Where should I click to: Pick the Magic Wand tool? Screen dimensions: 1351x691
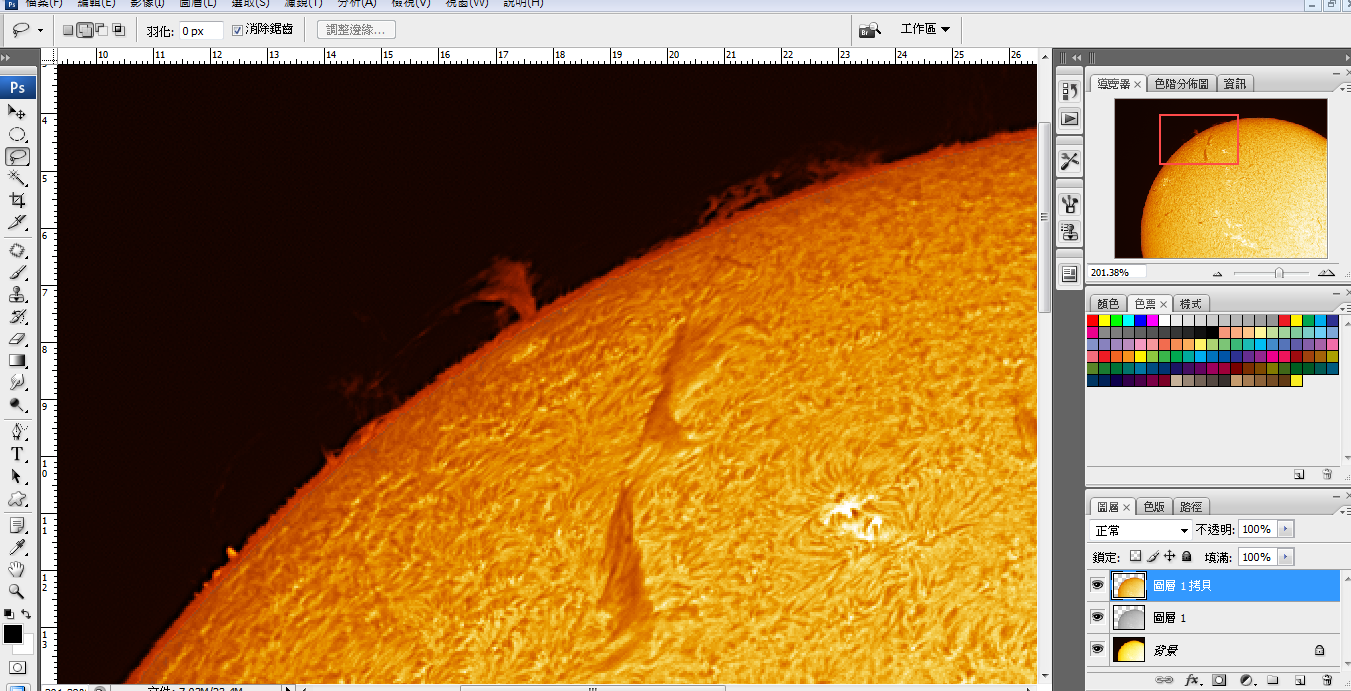pyautogui.click(x=17, y=178)
